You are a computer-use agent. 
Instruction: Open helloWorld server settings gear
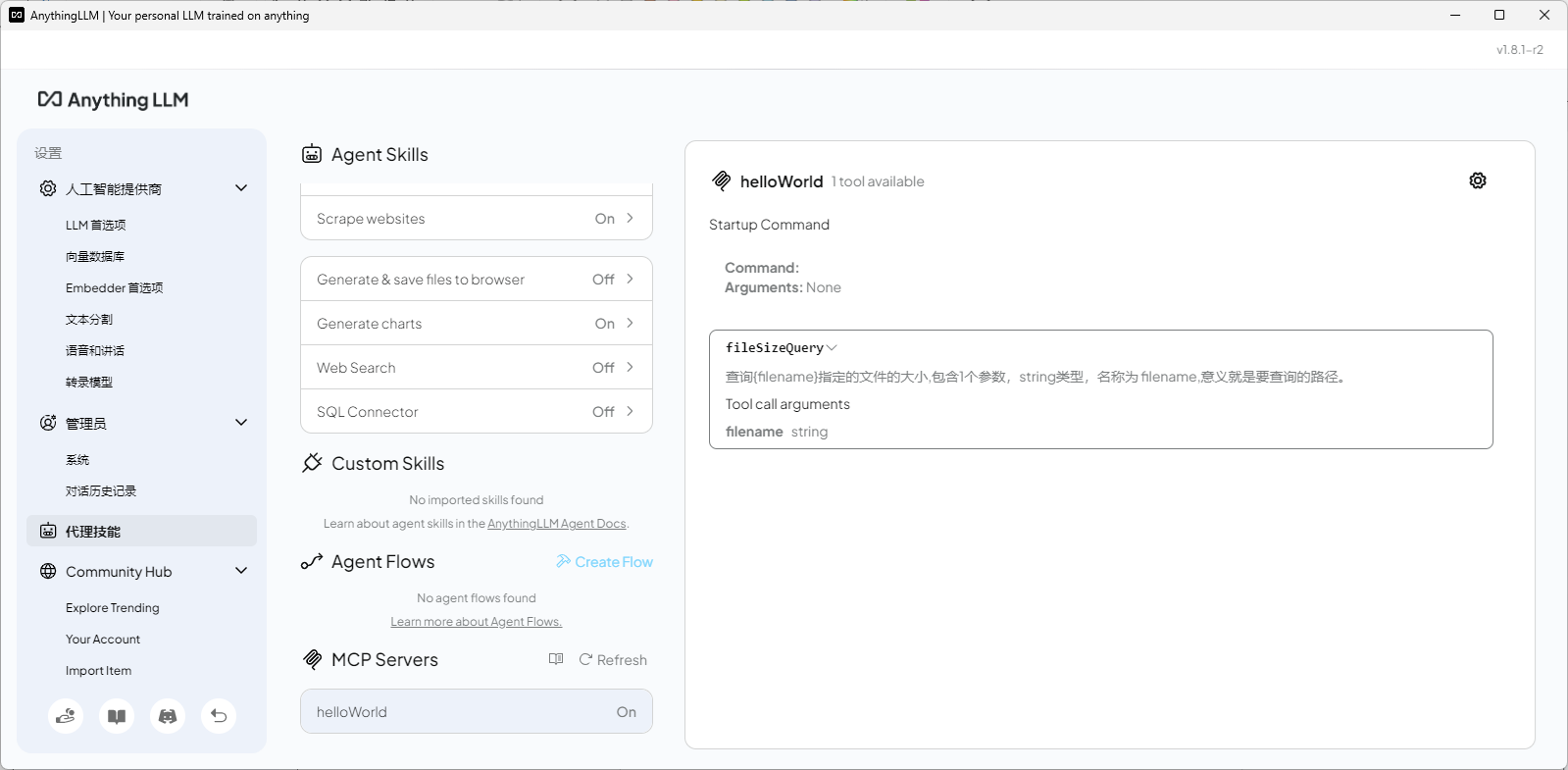[1478, 180]
